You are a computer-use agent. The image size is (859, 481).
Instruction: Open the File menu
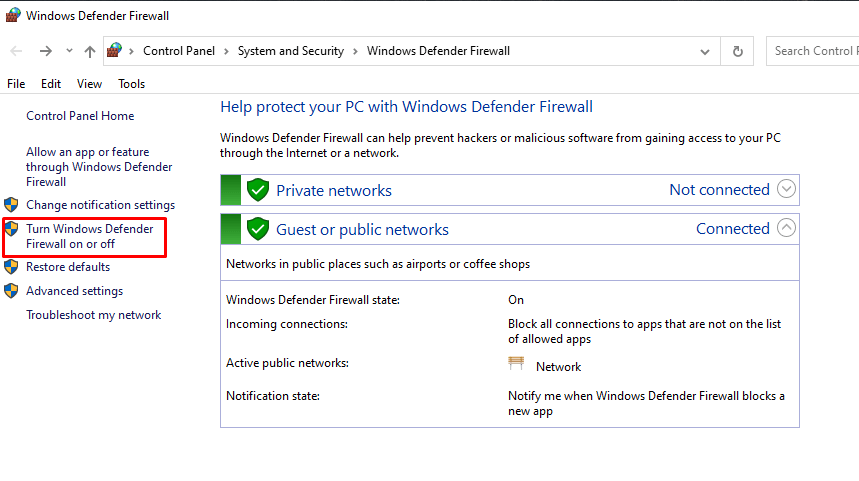coord(16,84)
